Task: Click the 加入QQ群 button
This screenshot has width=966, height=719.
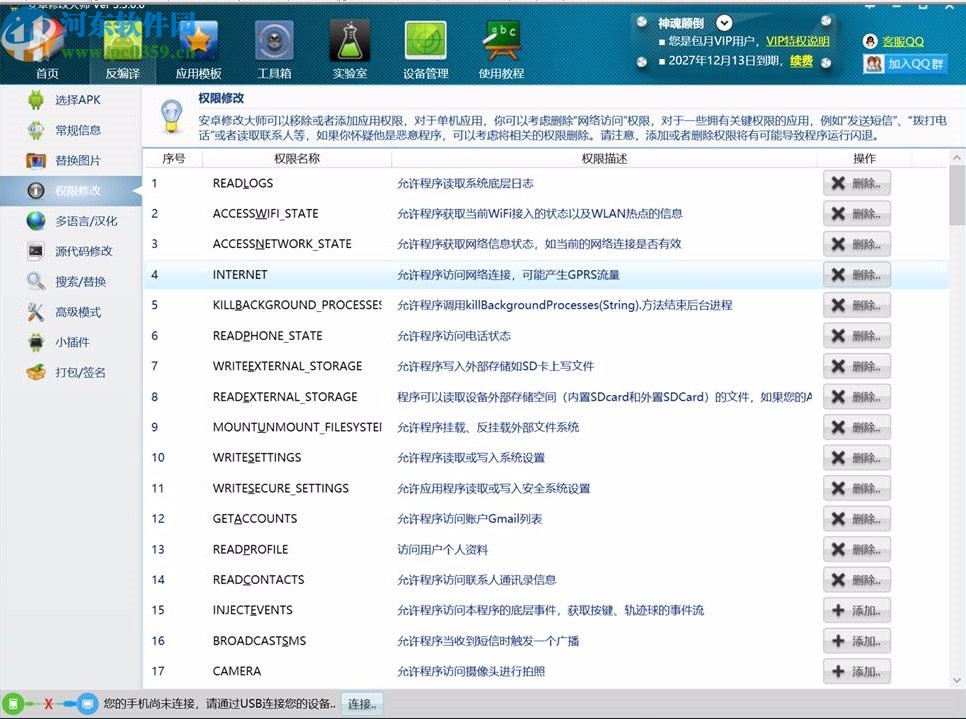Action: coord(905,63)
